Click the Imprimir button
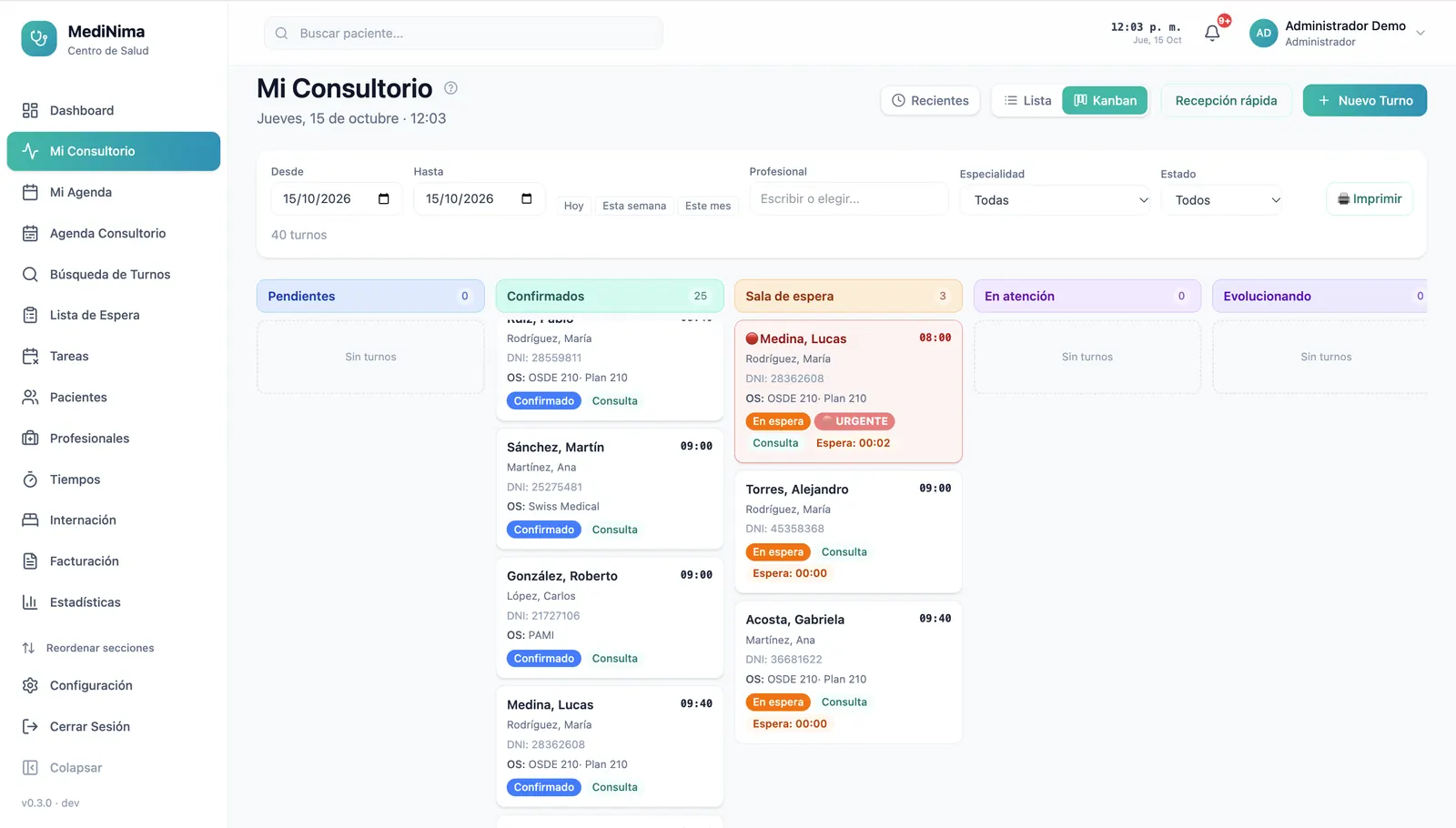Viewport: 1456px width, 828px height. tap(1370, 198)
